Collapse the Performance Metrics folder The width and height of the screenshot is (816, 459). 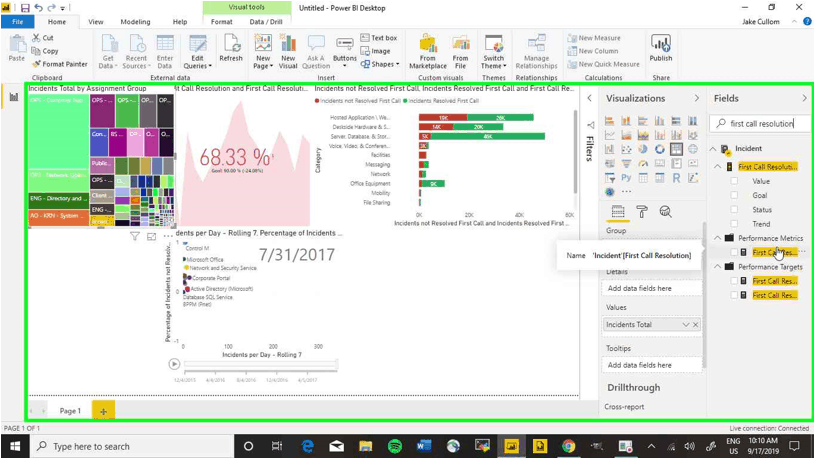click(718, 238)
